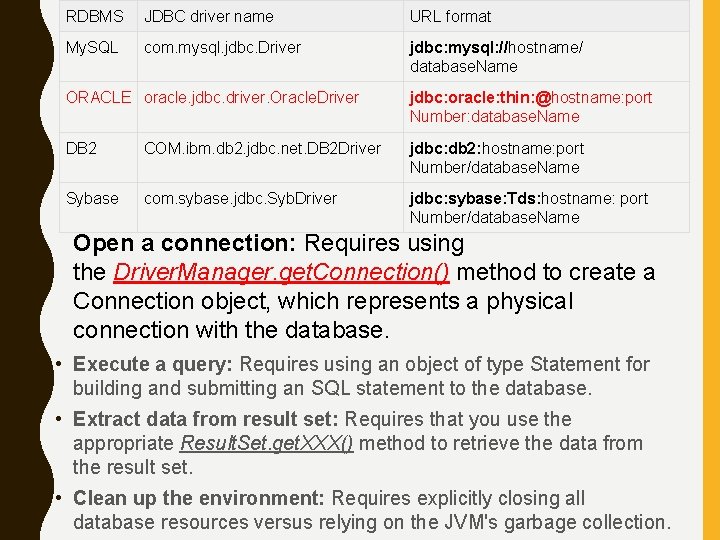Click the 'MySQL' table cell
This screenshot has width=720, height=540.
pos(98,57)
